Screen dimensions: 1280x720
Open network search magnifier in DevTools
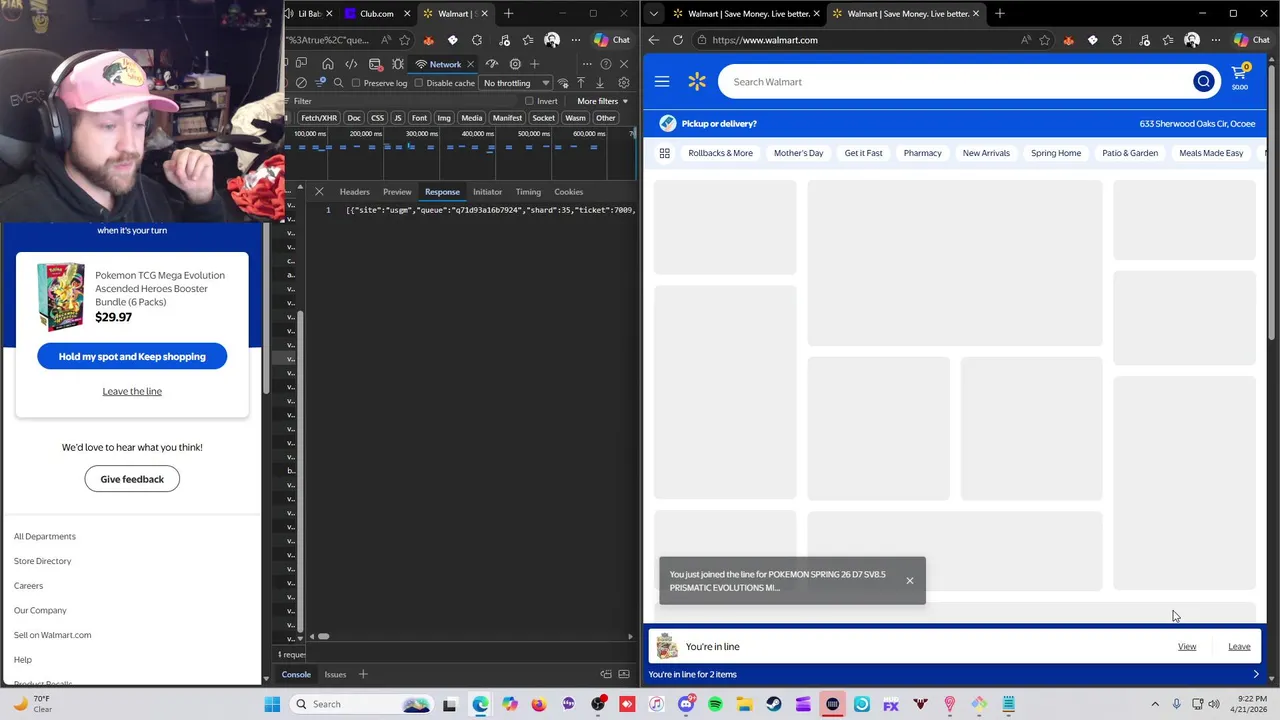coord(338,83)
